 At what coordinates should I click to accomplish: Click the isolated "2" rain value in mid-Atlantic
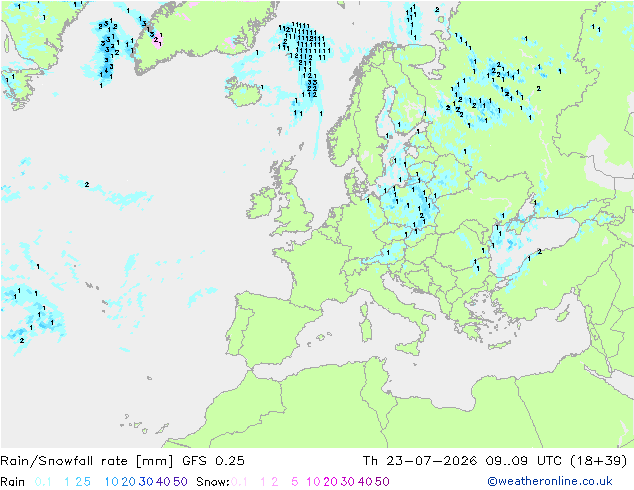[87, 184]
